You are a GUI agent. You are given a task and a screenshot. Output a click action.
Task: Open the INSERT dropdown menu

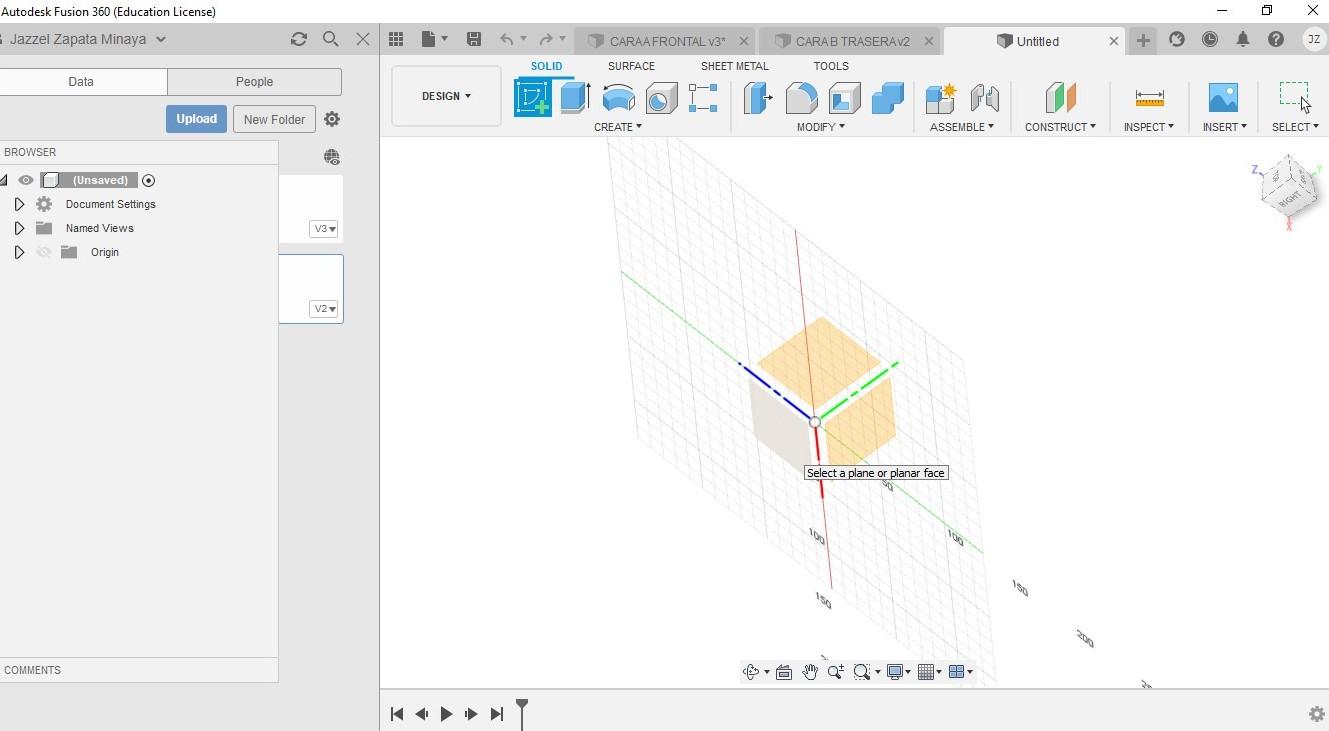coord(1224,127)
